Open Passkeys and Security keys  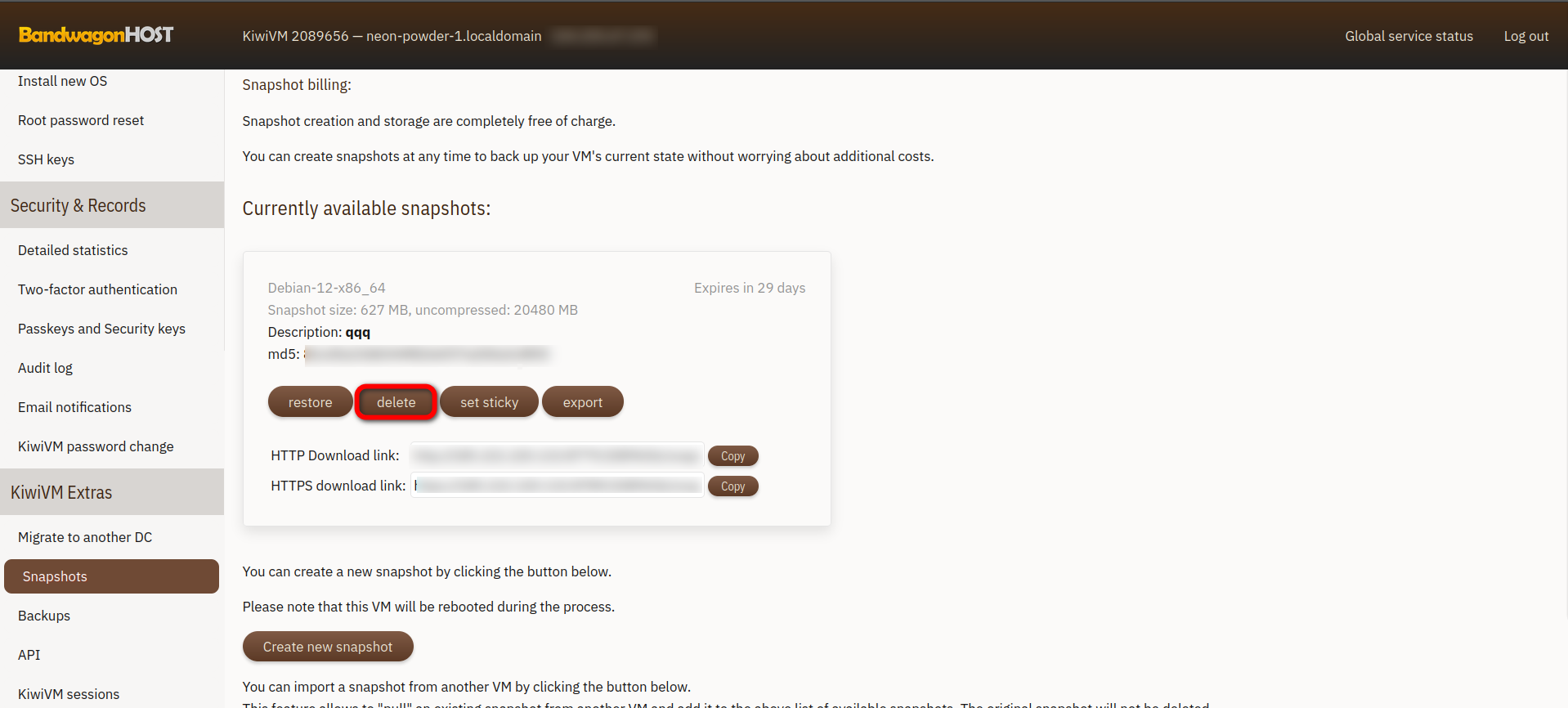101,329
